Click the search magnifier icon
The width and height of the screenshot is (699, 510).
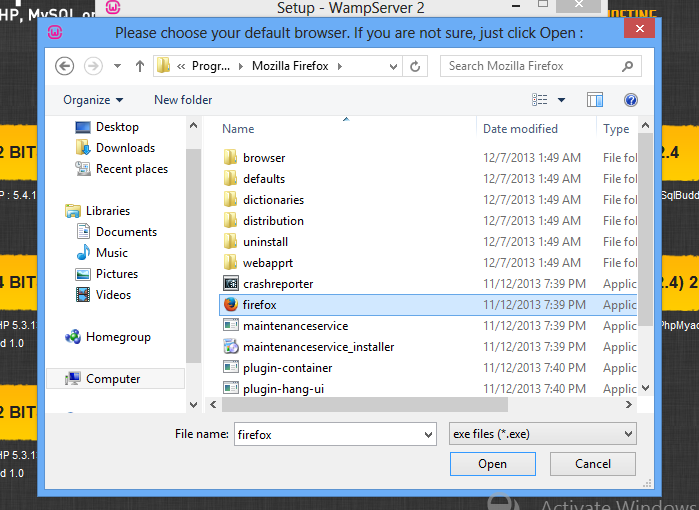click(x=628, y=66)
